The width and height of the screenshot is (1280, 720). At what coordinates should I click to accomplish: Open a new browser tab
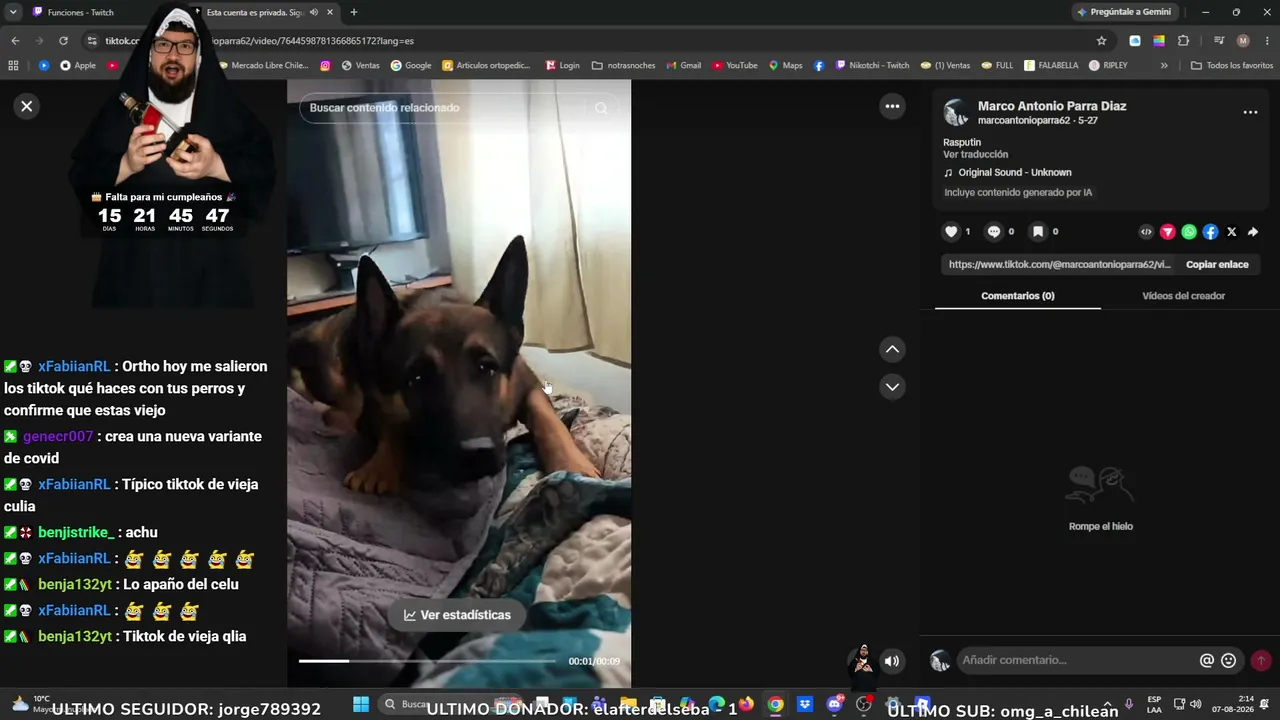coord(353,12)
